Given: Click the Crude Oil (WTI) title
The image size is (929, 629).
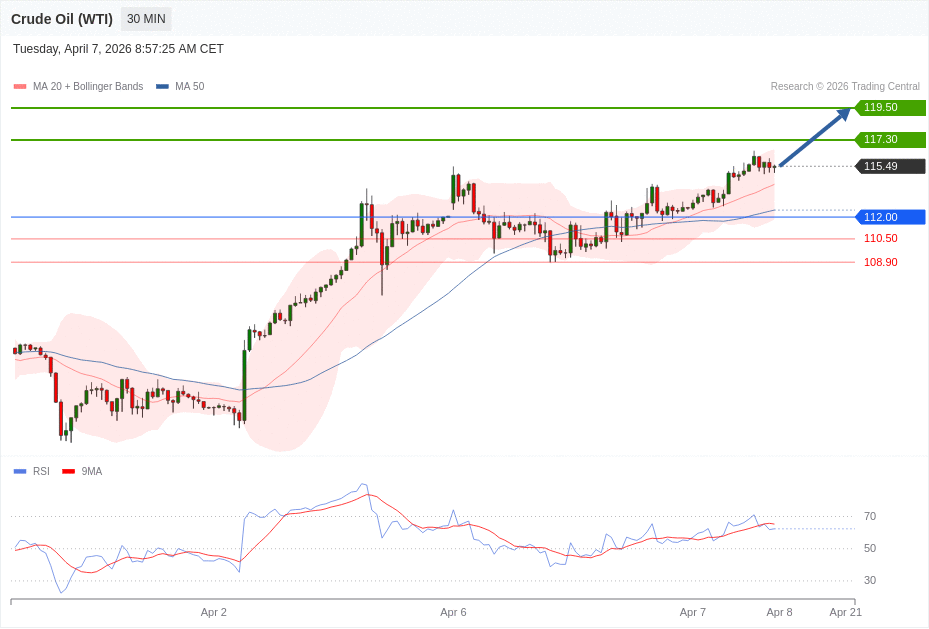Looking at the screenshot, I should click(x=62, y=19).
